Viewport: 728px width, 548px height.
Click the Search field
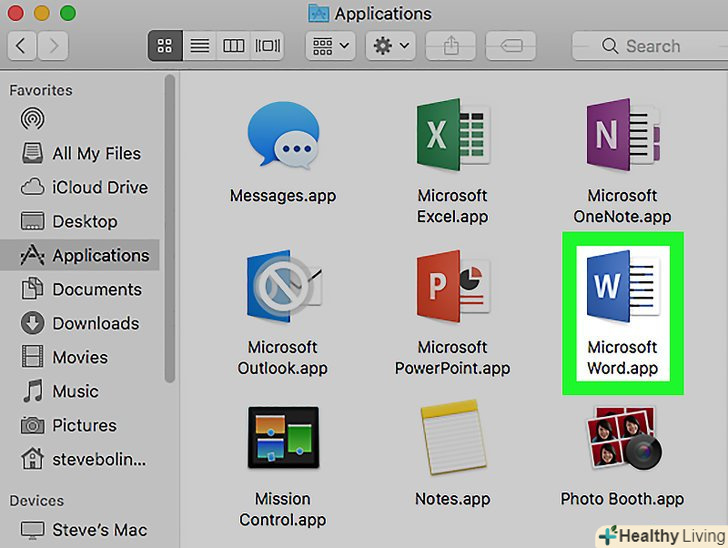point(648,46)
